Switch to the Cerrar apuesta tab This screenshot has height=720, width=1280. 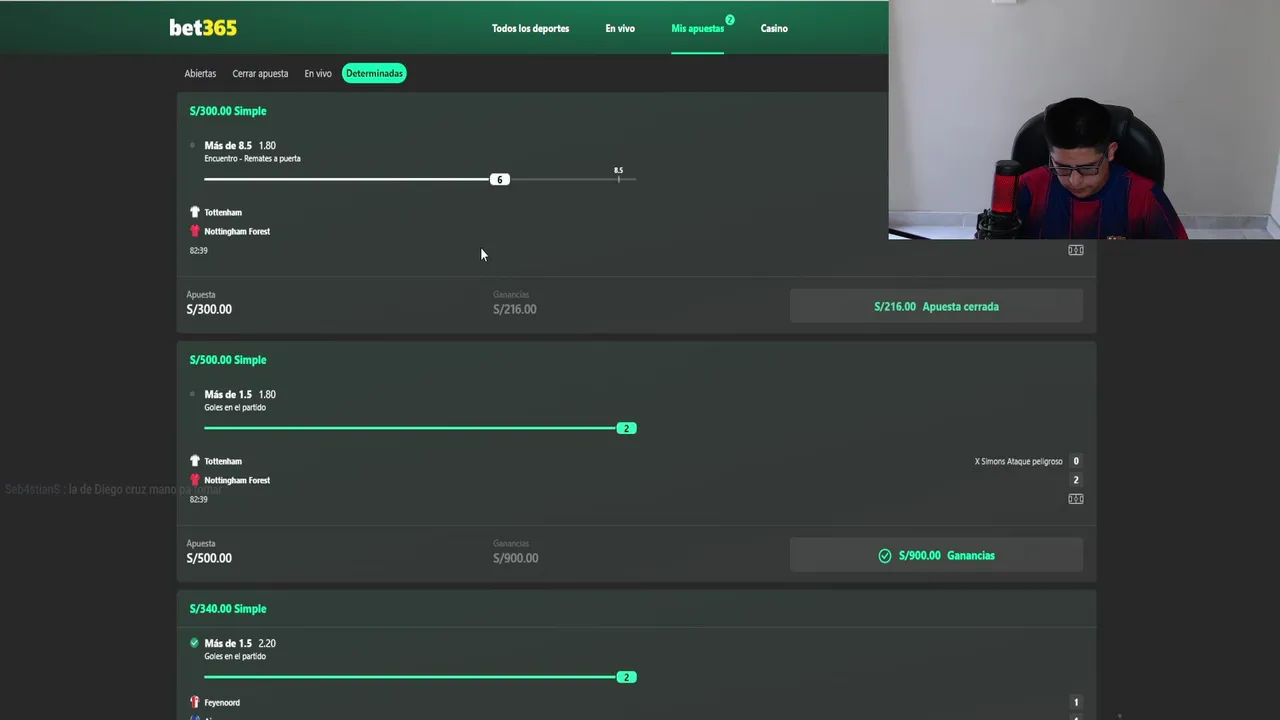(260, 73)
